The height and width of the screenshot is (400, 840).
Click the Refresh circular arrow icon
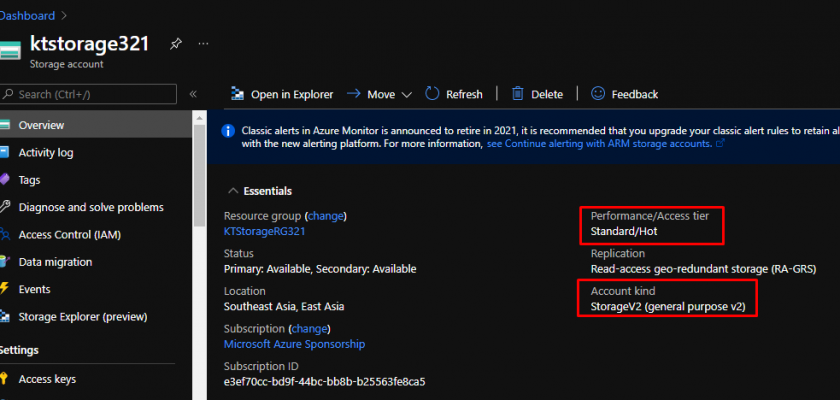click(x=432, y=94)
